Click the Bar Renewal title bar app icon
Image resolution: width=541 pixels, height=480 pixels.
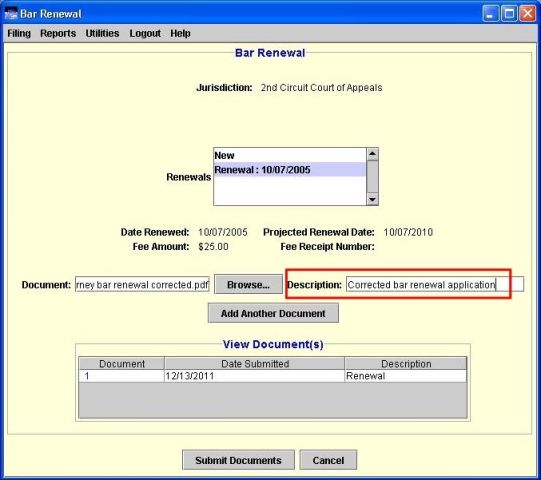(x=11, y=14)
